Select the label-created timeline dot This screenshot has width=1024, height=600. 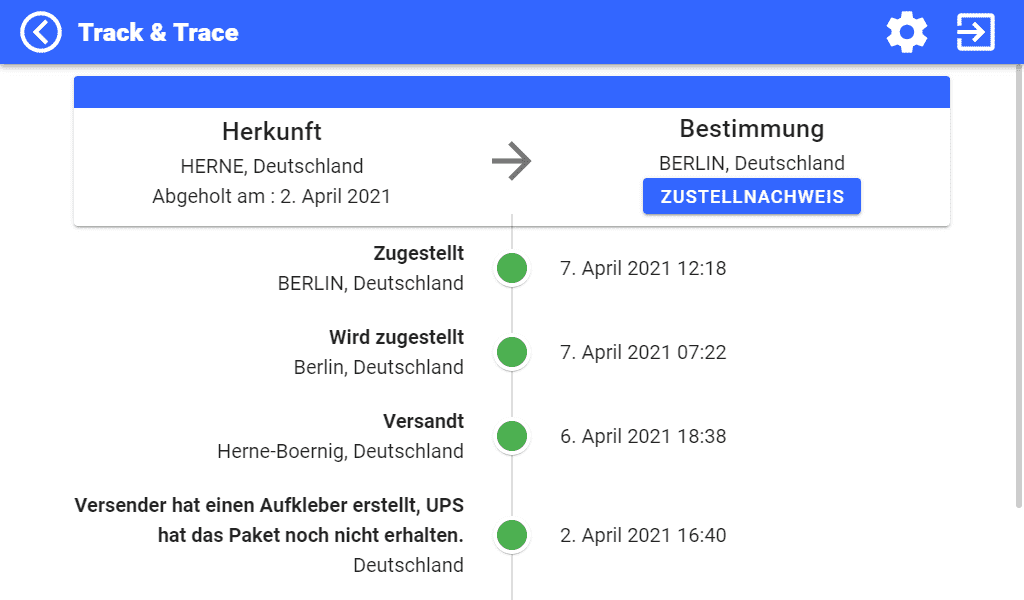pos(512,535)
